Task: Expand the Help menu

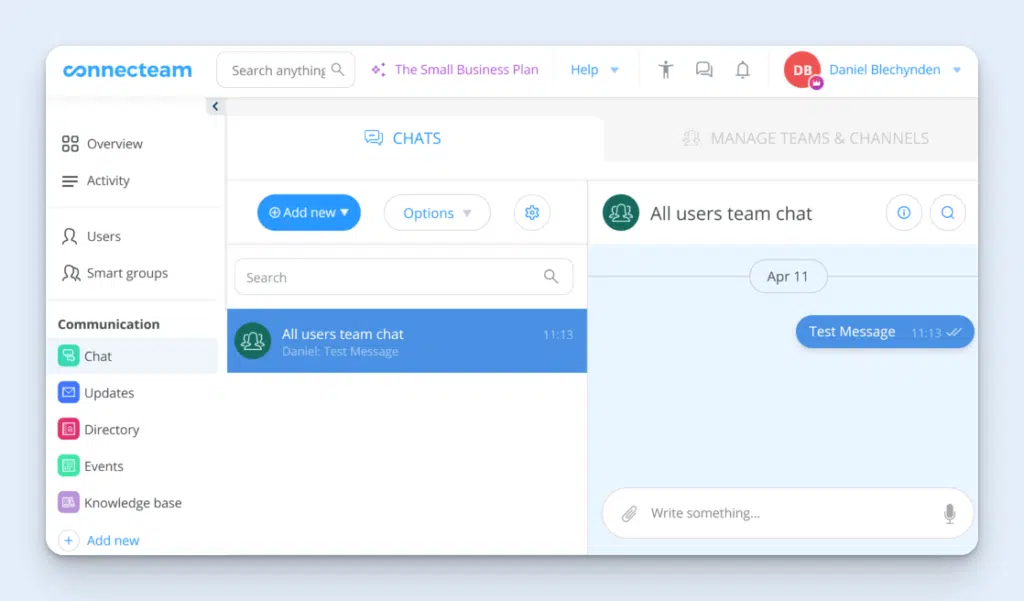Action: pyautogui.click(x=594, y=70)
